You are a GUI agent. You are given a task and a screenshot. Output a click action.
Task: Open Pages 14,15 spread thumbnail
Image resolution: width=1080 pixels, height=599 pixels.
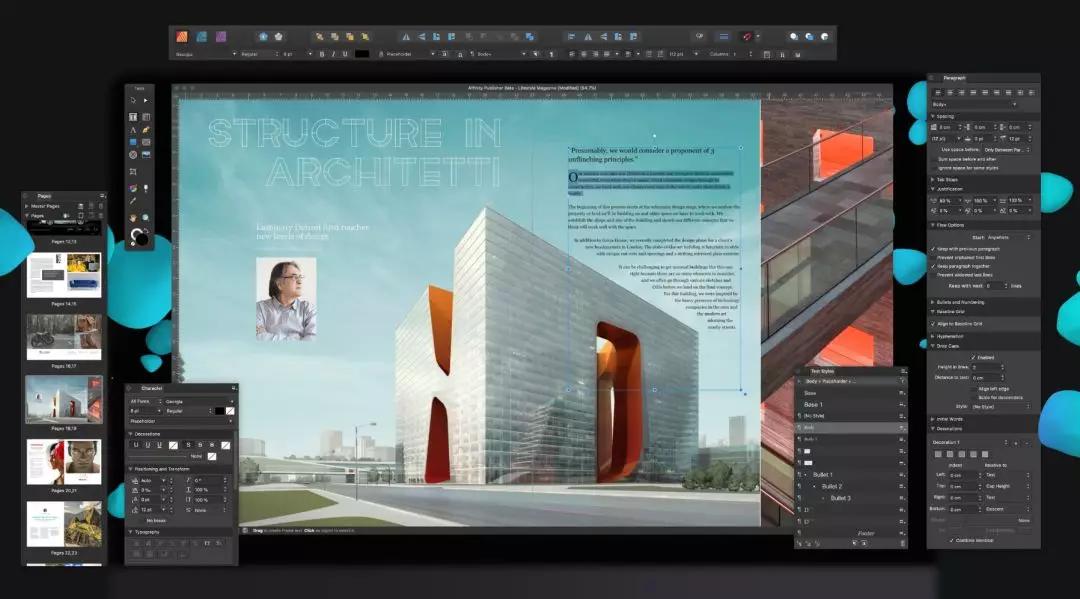64,275
